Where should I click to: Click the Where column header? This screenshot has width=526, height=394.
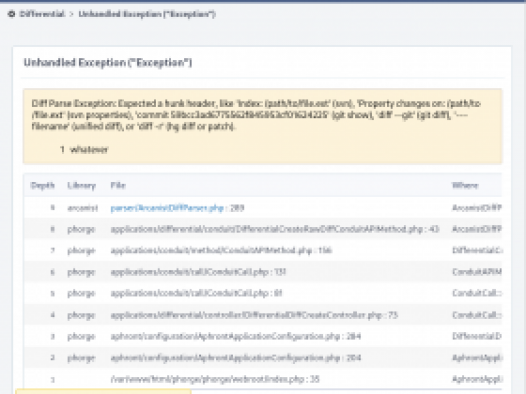(465, 185)
